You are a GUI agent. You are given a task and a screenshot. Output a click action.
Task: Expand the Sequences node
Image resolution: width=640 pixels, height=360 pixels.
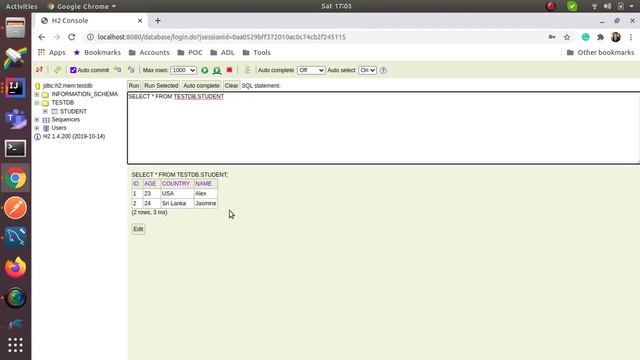[x=37, y=120]
